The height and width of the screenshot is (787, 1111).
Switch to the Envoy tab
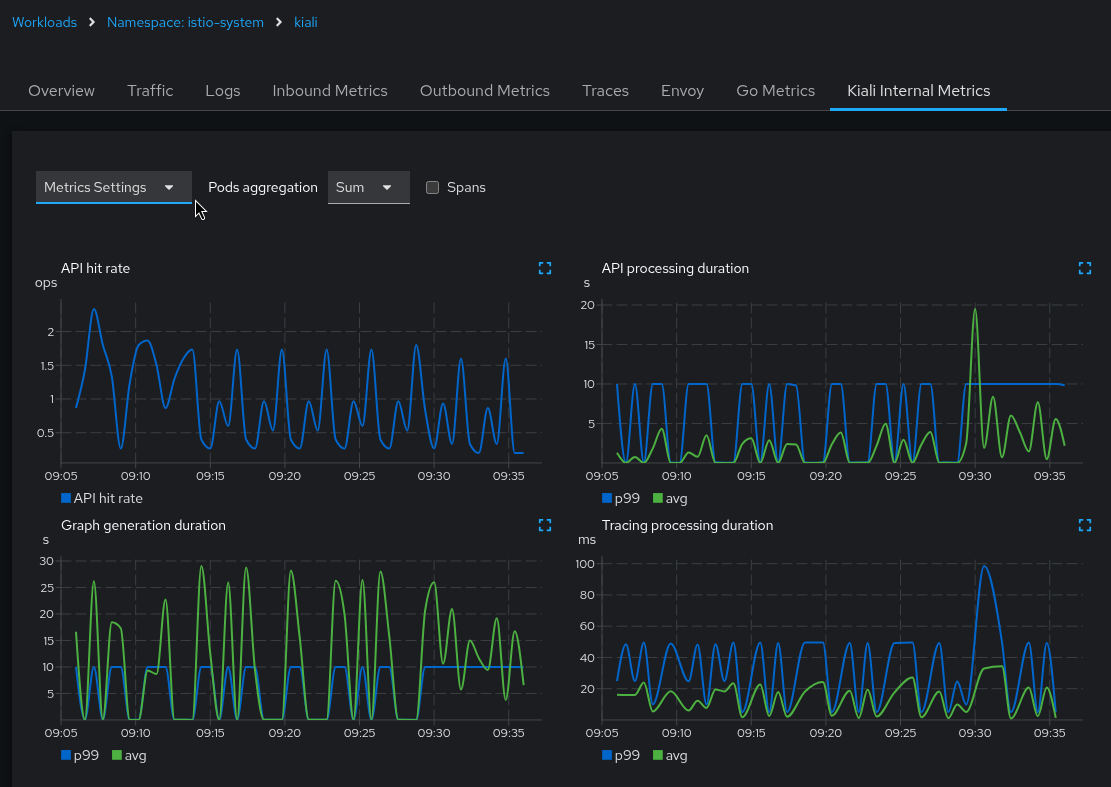[x=682, y=91]
